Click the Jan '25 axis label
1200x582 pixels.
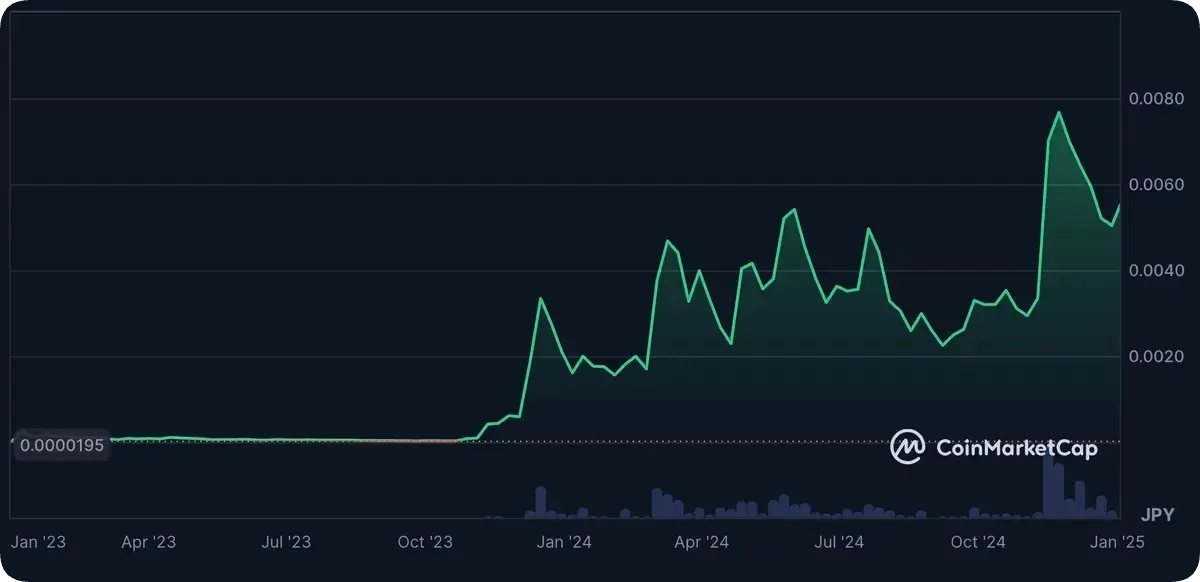(x=1115, y=542)
